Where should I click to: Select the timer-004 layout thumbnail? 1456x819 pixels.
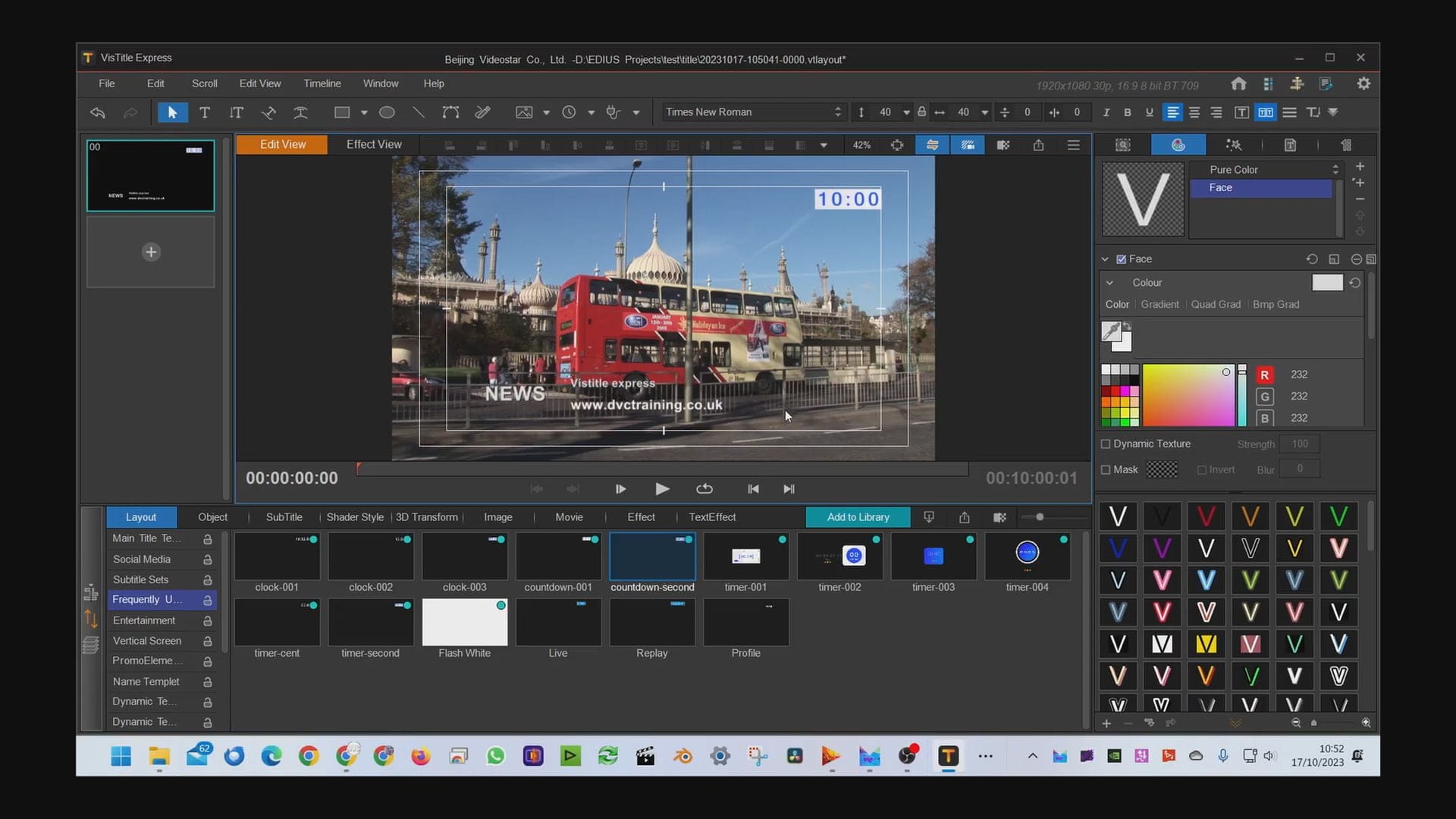pyautogui.click(x=1027, y=557)
